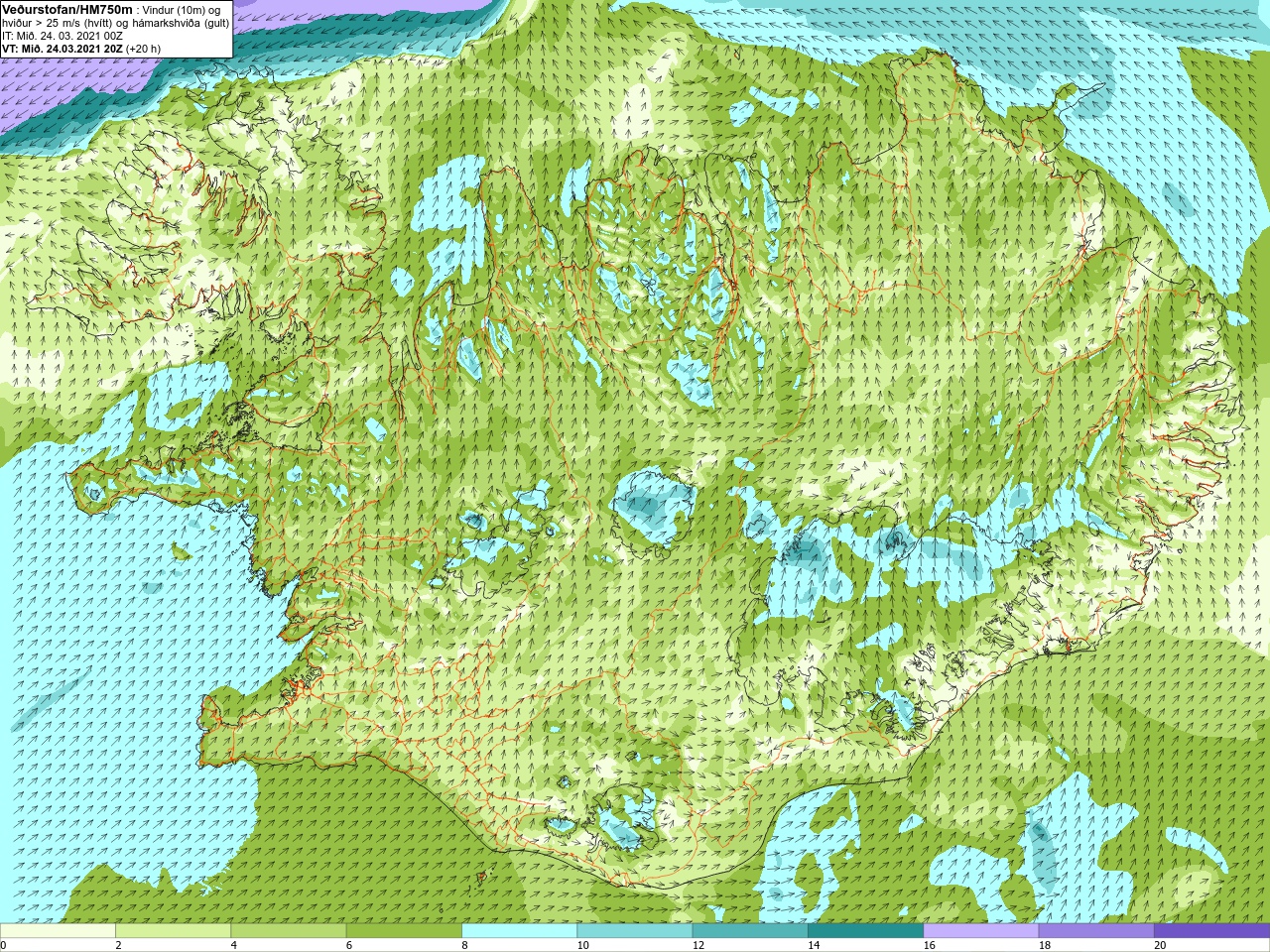Select the light cyan 8–10 m/s legend swatch
The image size is (1270, 952).
pyautogui.click(x=519, y=931)
